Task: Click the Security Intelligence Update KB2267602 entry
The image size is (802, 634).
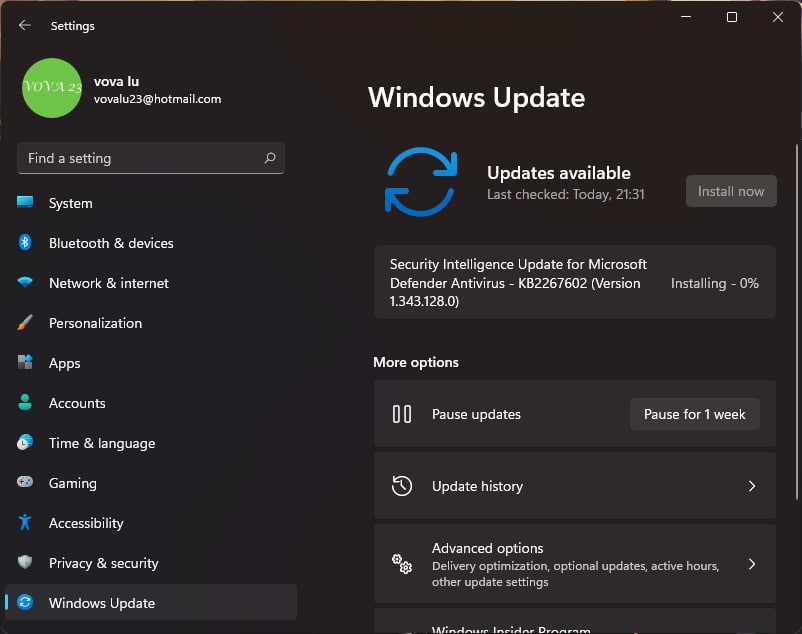Action: (575, 282)
